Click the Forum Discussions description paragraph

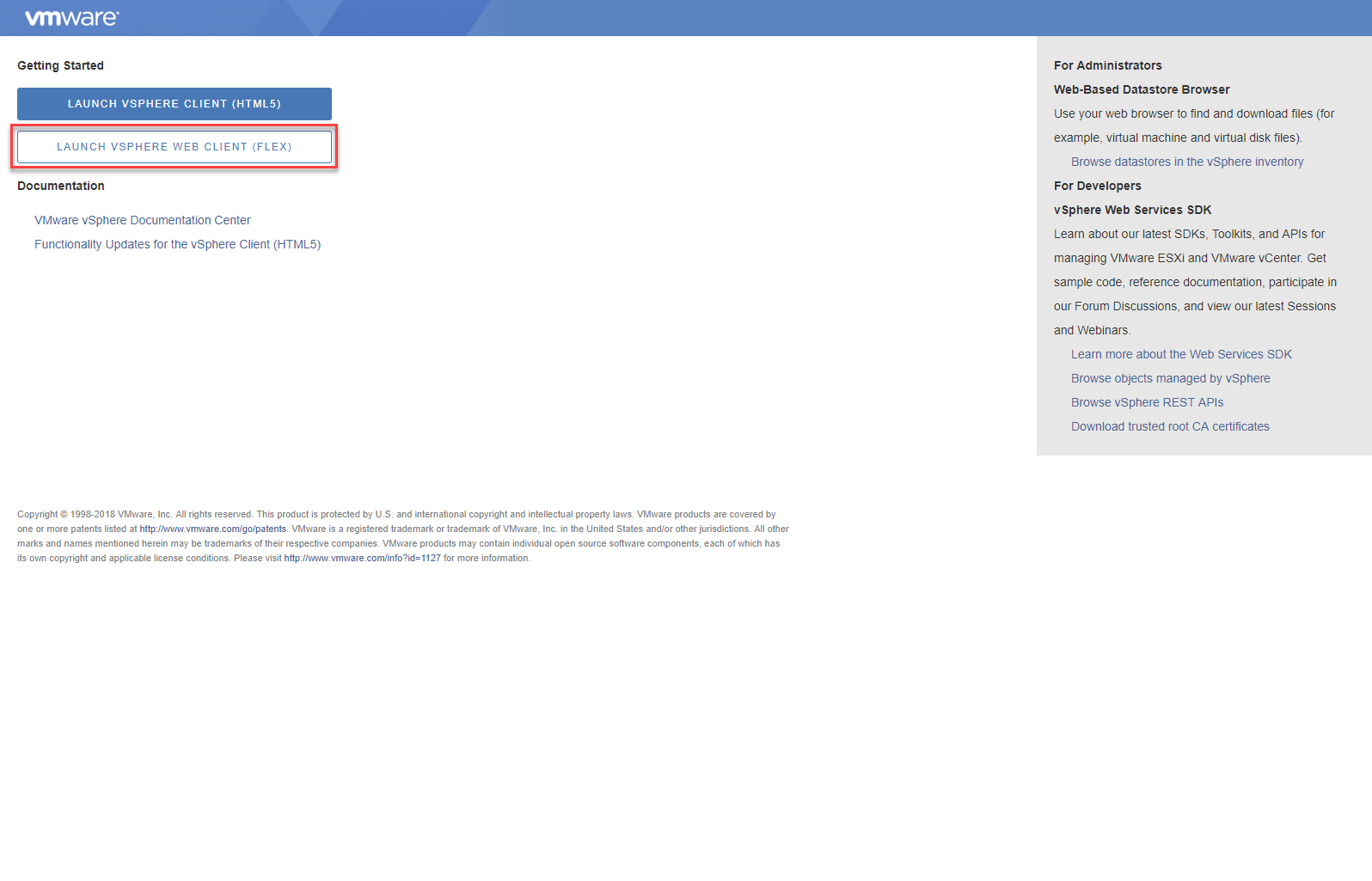click(1195, 283)
